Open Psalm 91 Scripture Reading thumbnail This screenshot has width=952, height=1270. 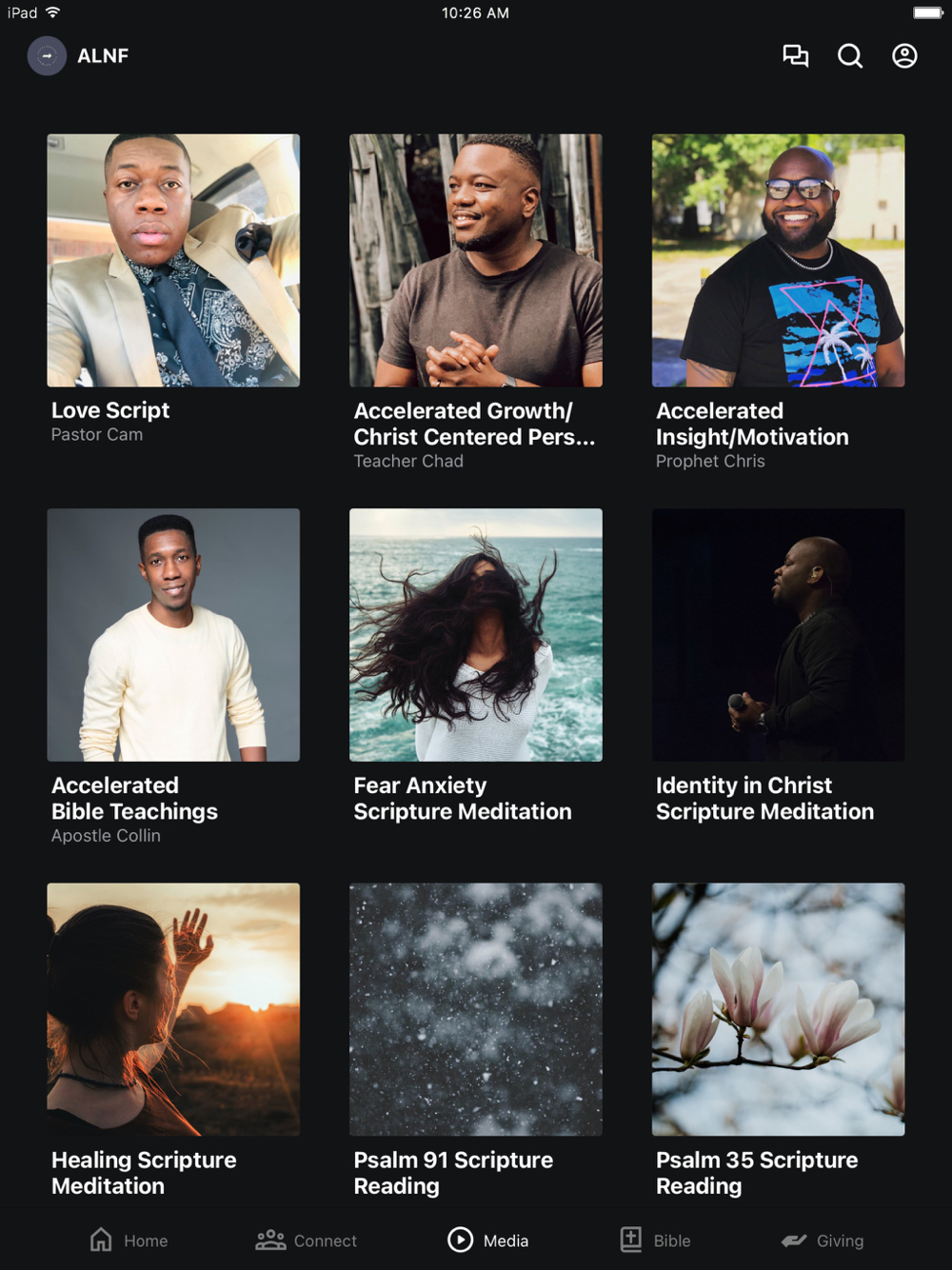(x=476, y=1009)
